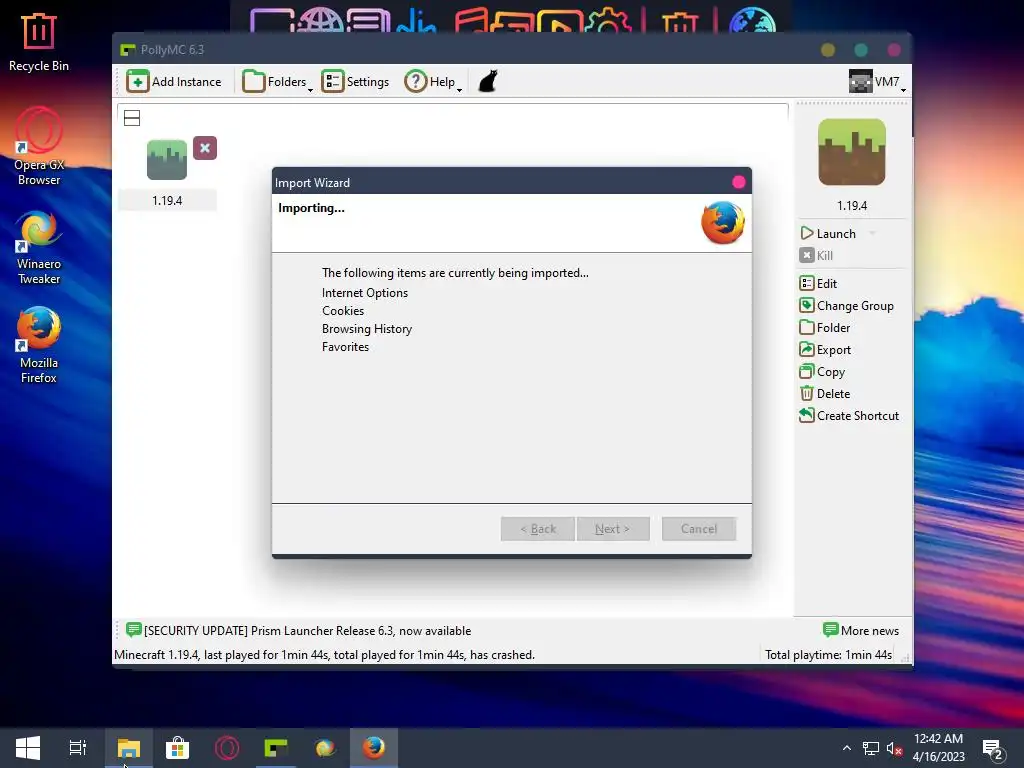
Task: Click the Firefox logo in Import Wizard
Action: coord(723,223)
